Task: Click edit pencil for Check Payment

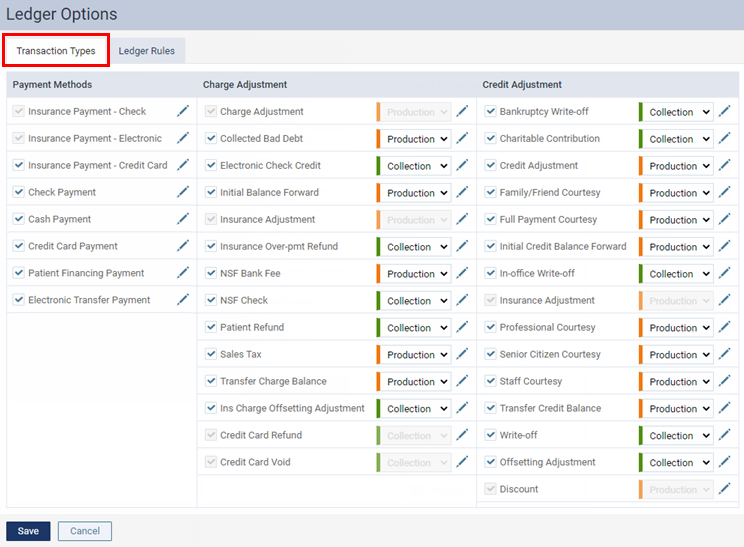Action: point(183,192)
